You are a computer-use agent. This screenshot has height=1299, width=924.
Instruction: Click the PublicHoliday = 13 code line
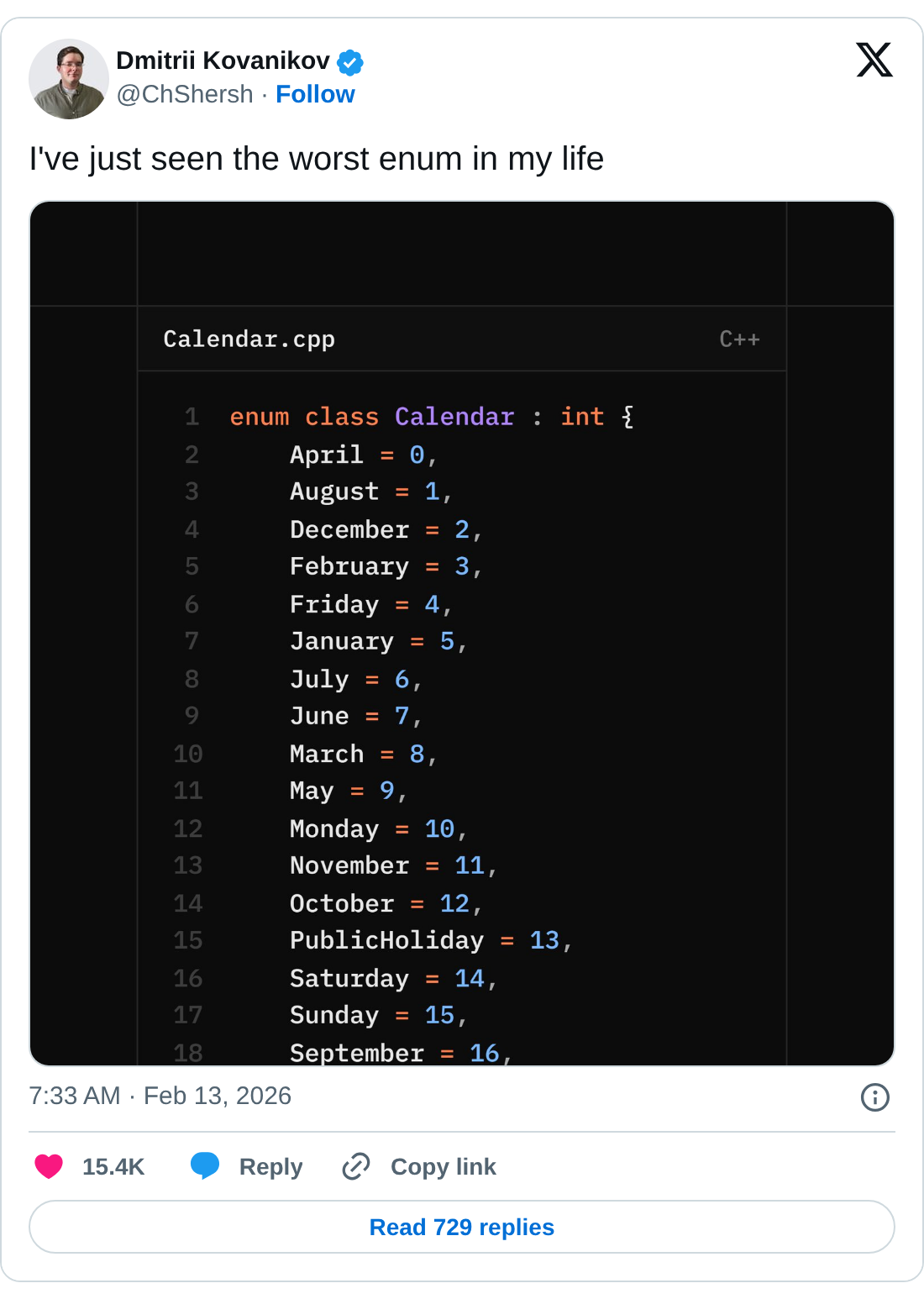(430, 940)
